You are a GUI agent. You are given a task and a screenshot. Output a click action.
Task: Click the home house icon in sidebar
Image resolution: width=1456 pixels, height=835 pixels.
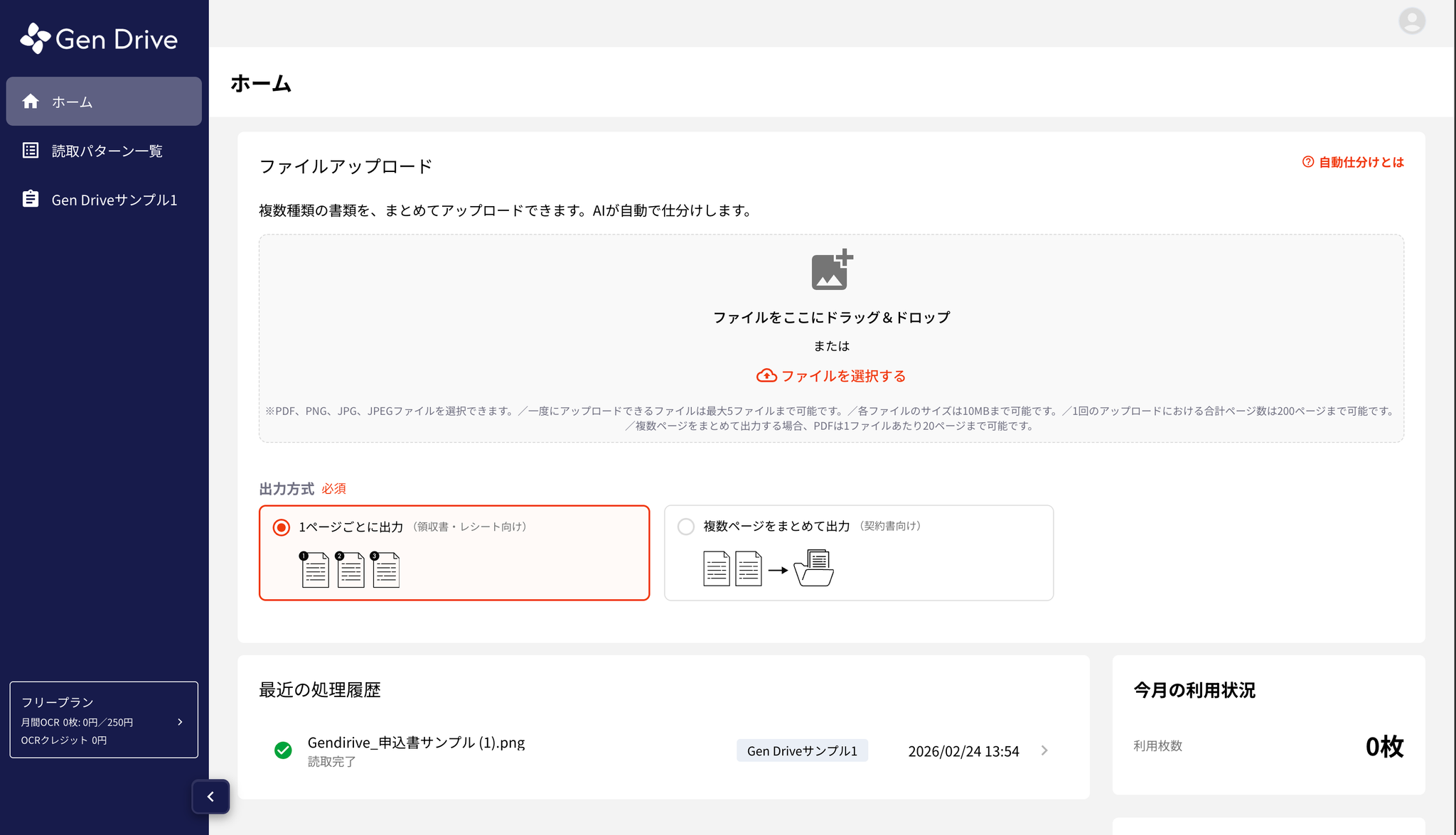coord(31,102)
